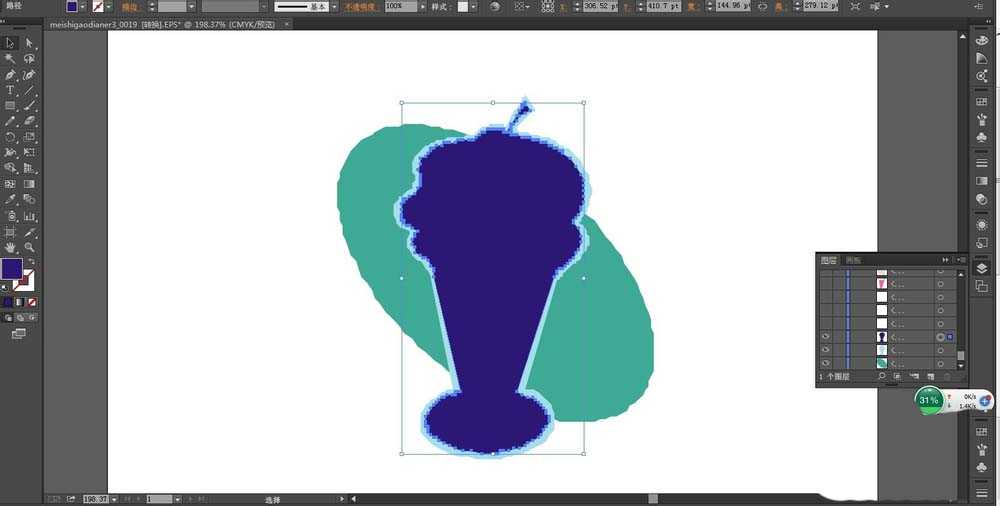
Task: Click the large dark blue fill swatch in toolbox
Action: (11, 268)
